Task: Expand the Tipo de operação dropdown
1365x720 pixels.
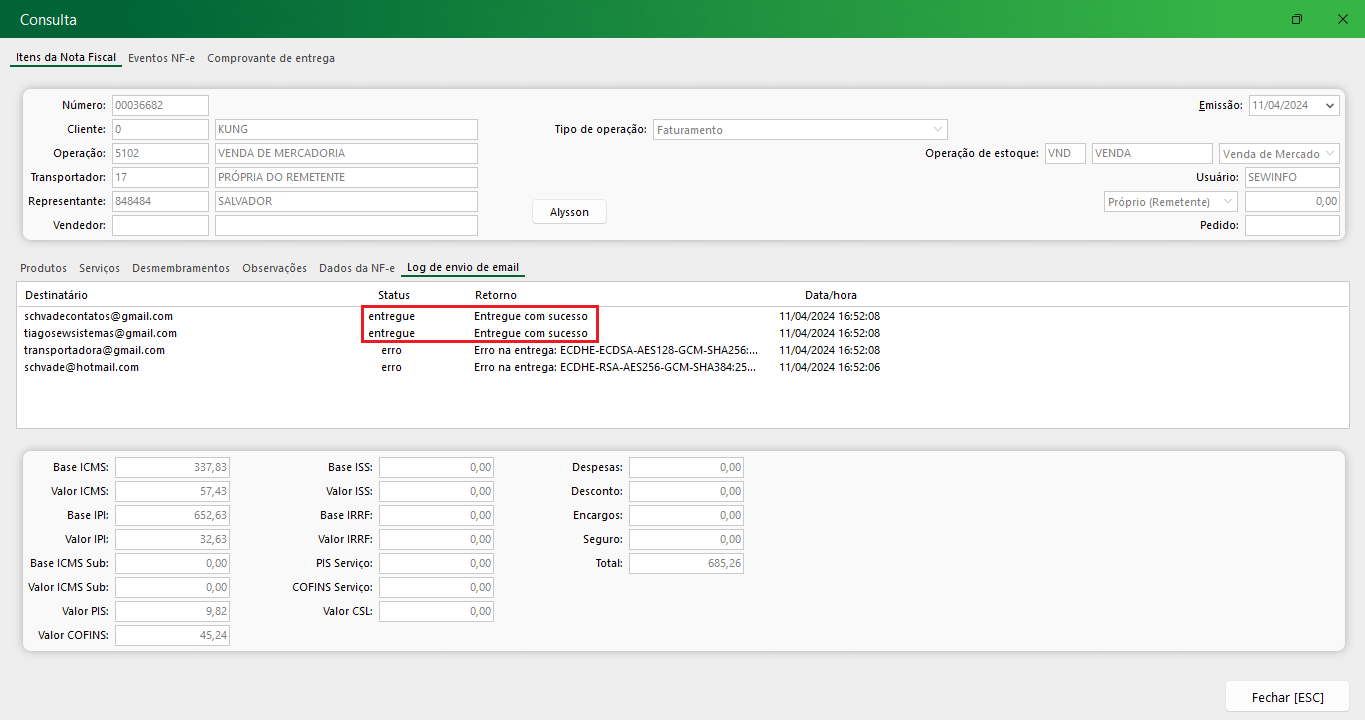Action: point(937,130)
